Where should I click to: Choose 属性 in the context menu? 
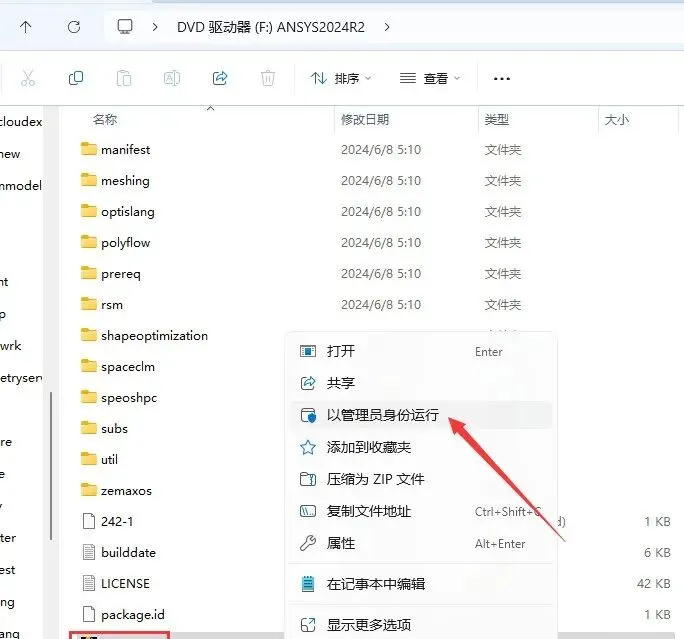click(421, 543)
